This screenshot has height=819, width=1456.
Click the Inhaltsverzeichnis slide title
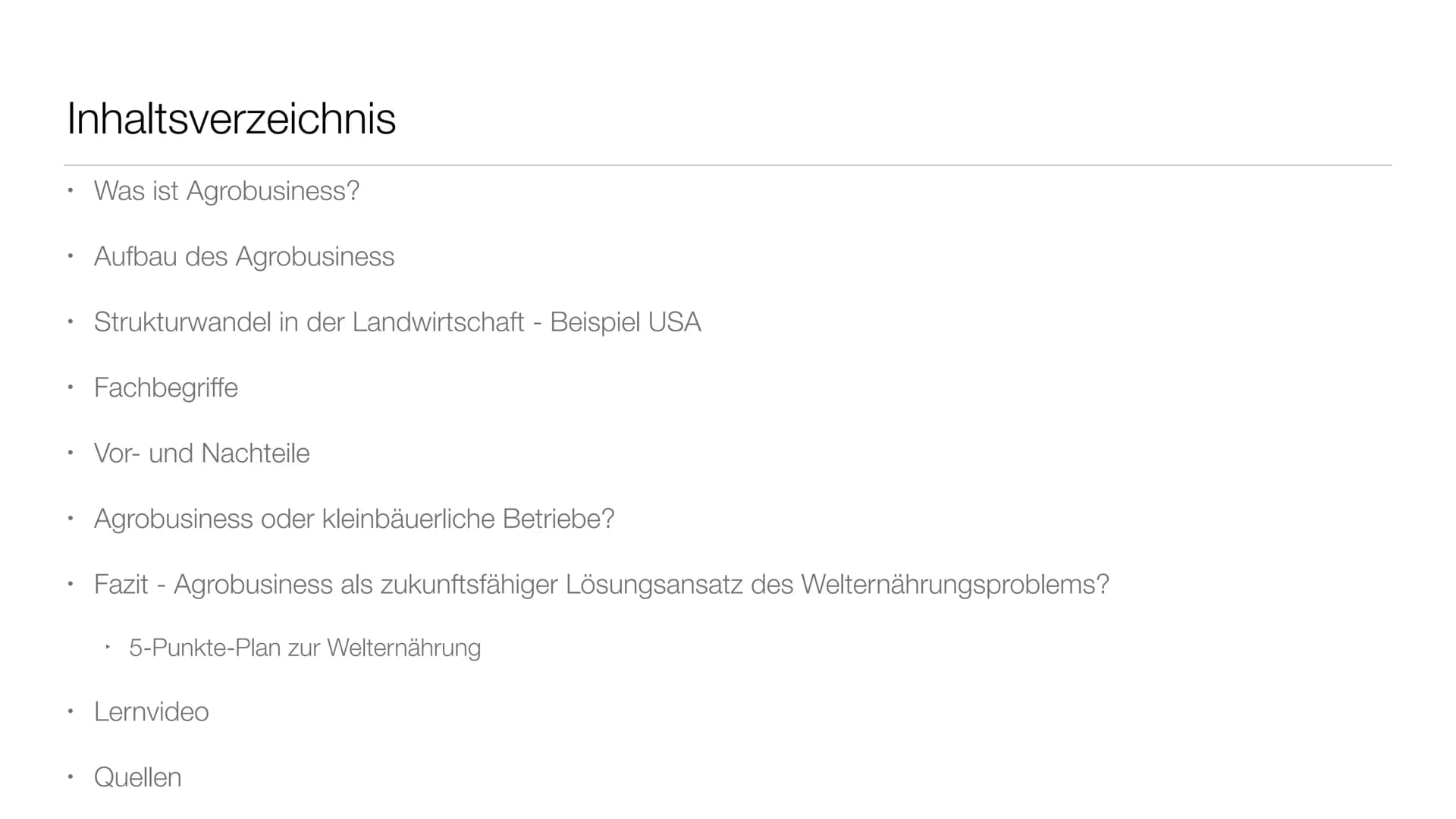(x=231, y=119)
